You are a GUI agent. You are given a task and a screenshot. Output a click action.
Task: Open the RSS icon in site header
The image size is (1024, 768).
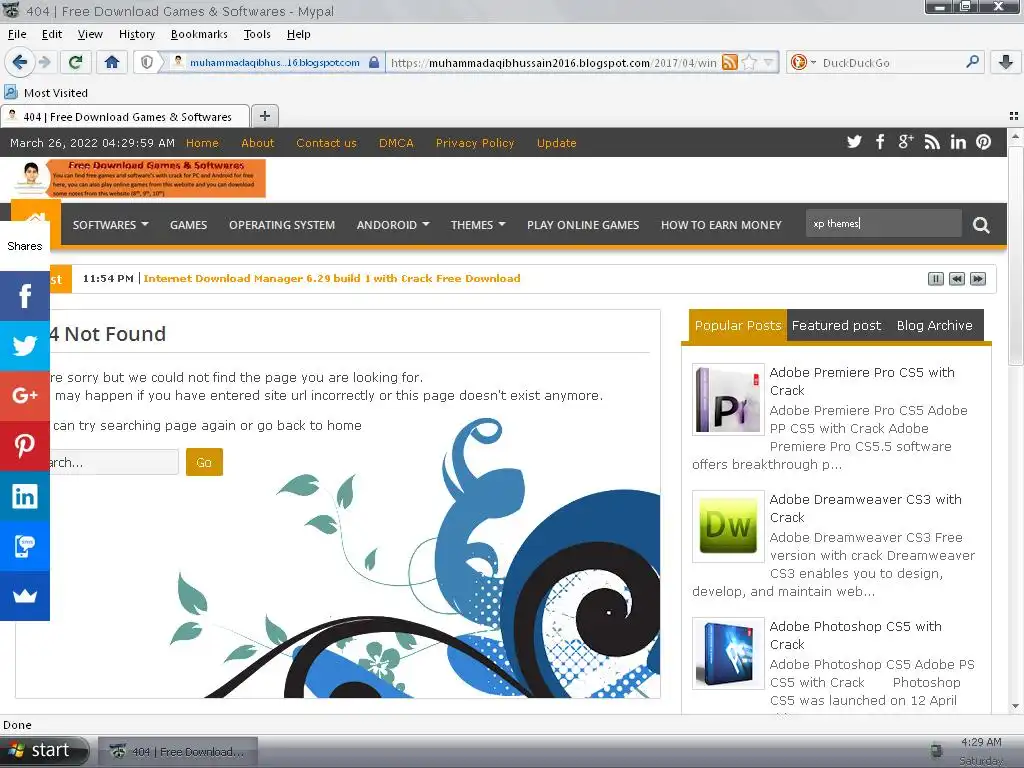pyautogui.click(x=932, y=142)
